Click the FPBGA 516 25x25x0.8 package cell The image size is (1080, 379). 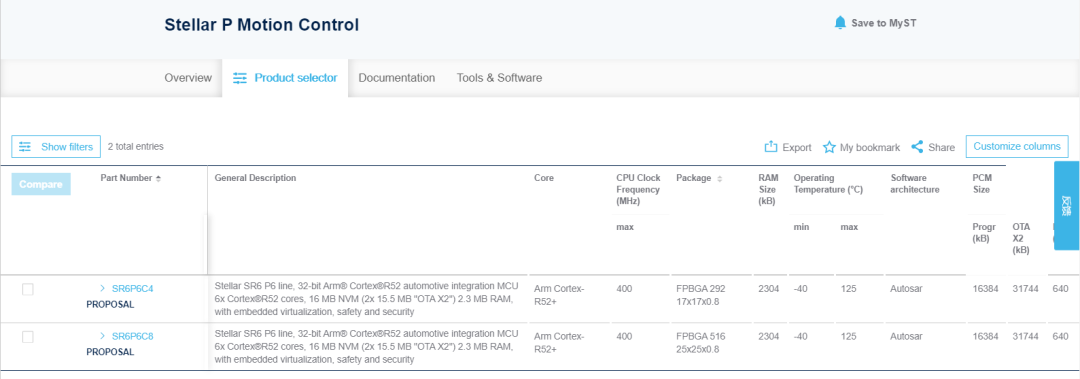(x=701, y=342)
